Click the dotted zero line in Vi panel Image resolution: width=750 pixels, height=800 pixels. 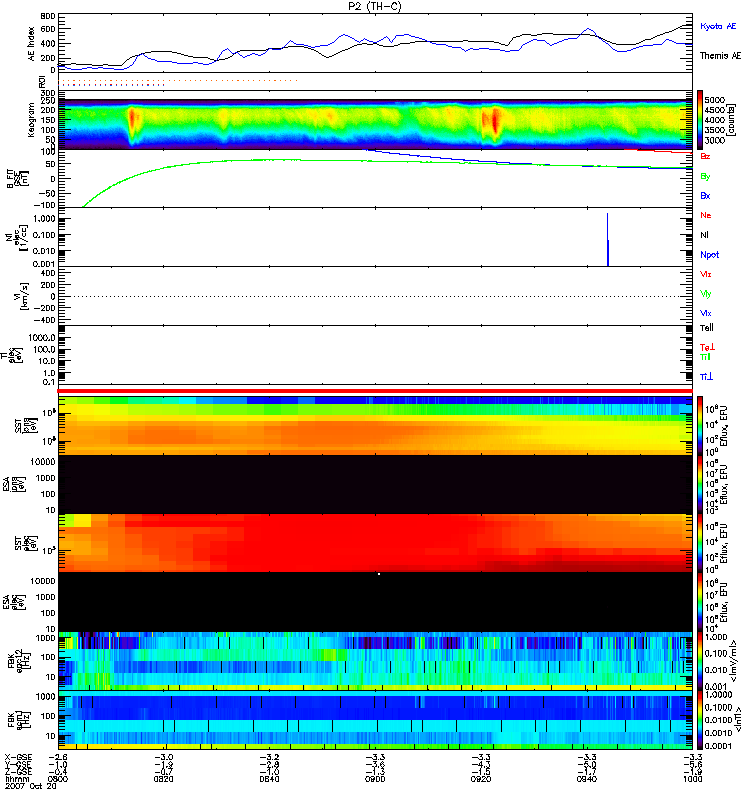(x=375, y=296)
